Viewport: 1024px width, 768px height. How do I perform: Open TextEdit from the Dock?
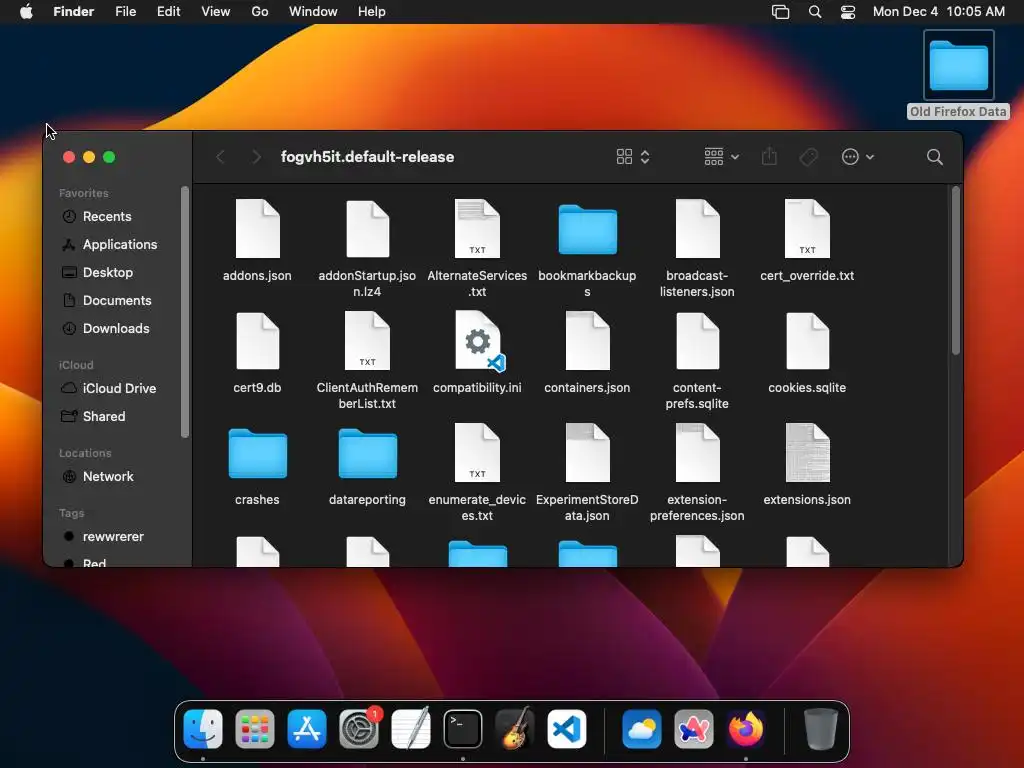click(411, 729)
